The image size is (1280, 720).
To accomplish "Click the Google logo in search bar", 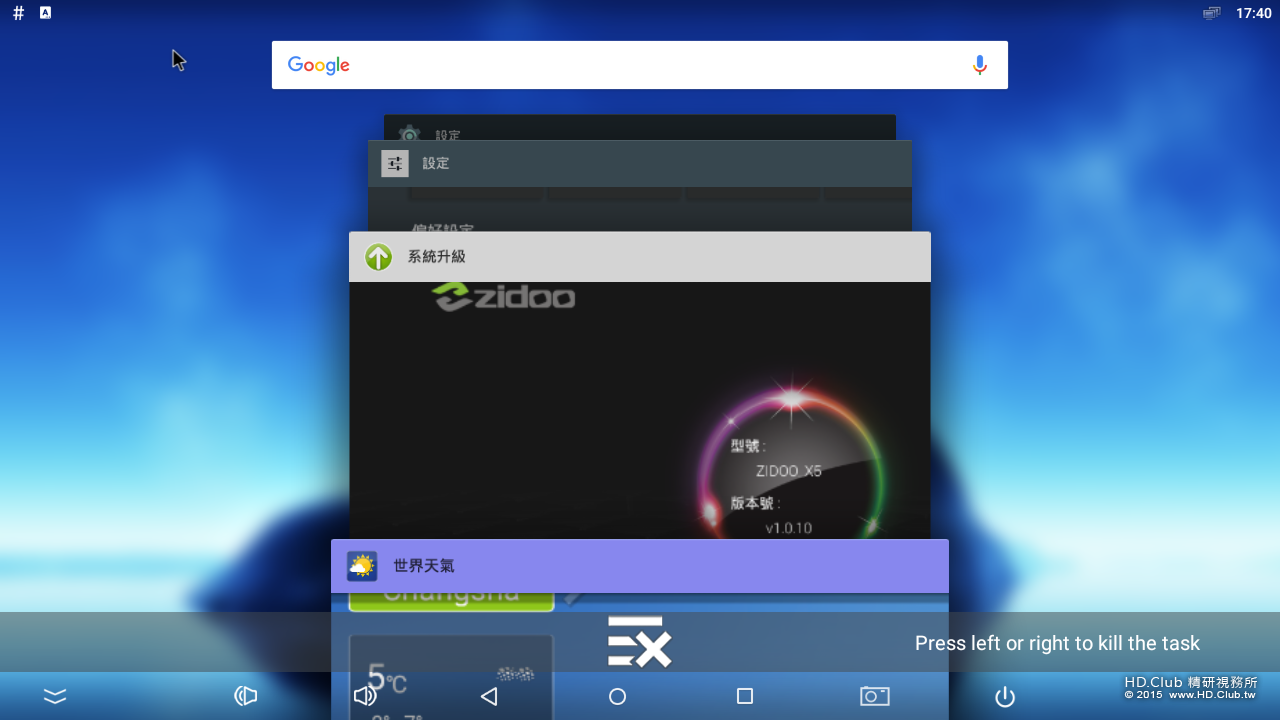I will 319,65.
